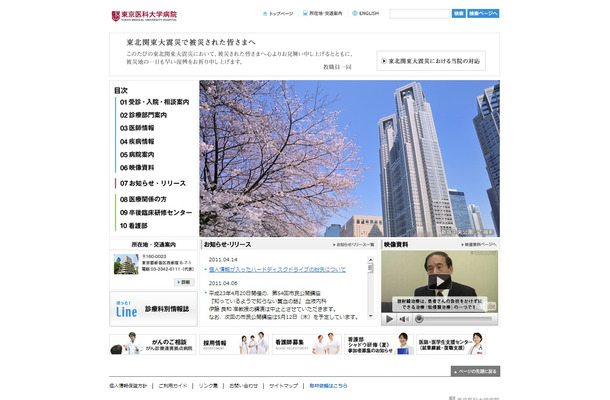Play the video using center play overlay
The height and width of the screenshot is (400, 610).
click(440, 281)
